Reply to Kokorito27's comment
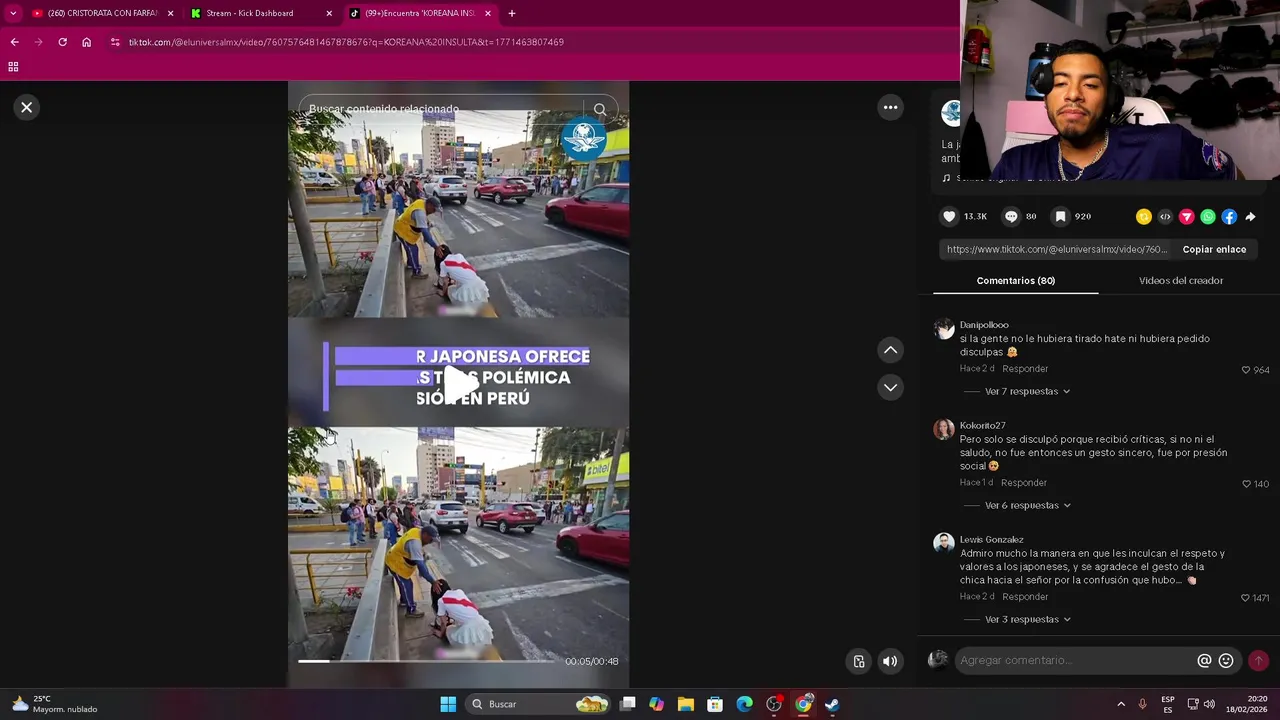This screenshot has width=1280, height=720. pos(1024,483)
